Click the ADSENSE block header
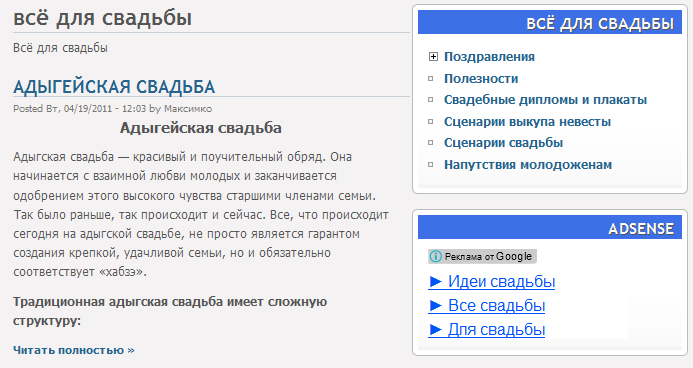This screenshot has height=368, width=693. click(550, 227)
